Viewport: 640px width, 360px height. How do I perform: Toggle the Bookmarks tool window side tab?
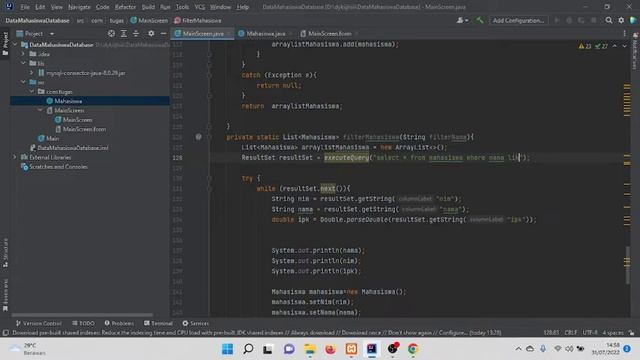(x=5, y=295)
